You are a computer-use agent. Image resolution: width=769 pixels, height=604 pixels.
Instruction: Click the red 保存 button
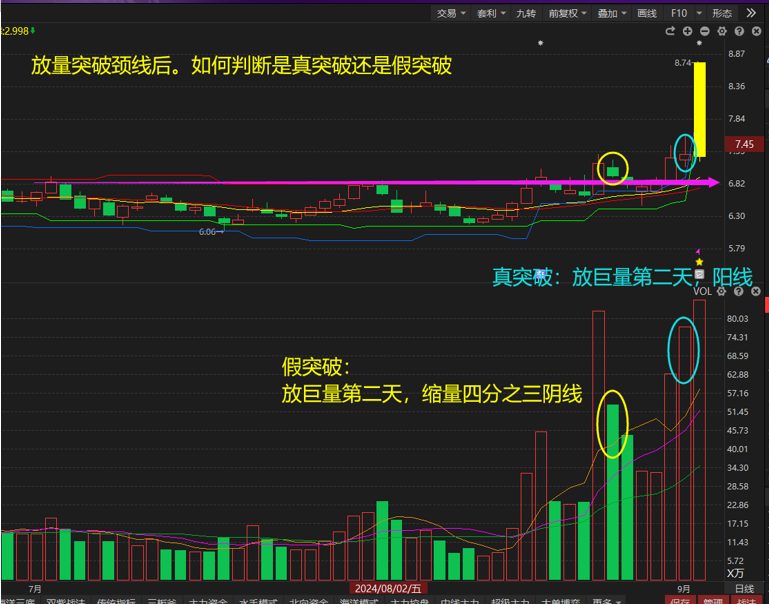click(x=681, y=601)
